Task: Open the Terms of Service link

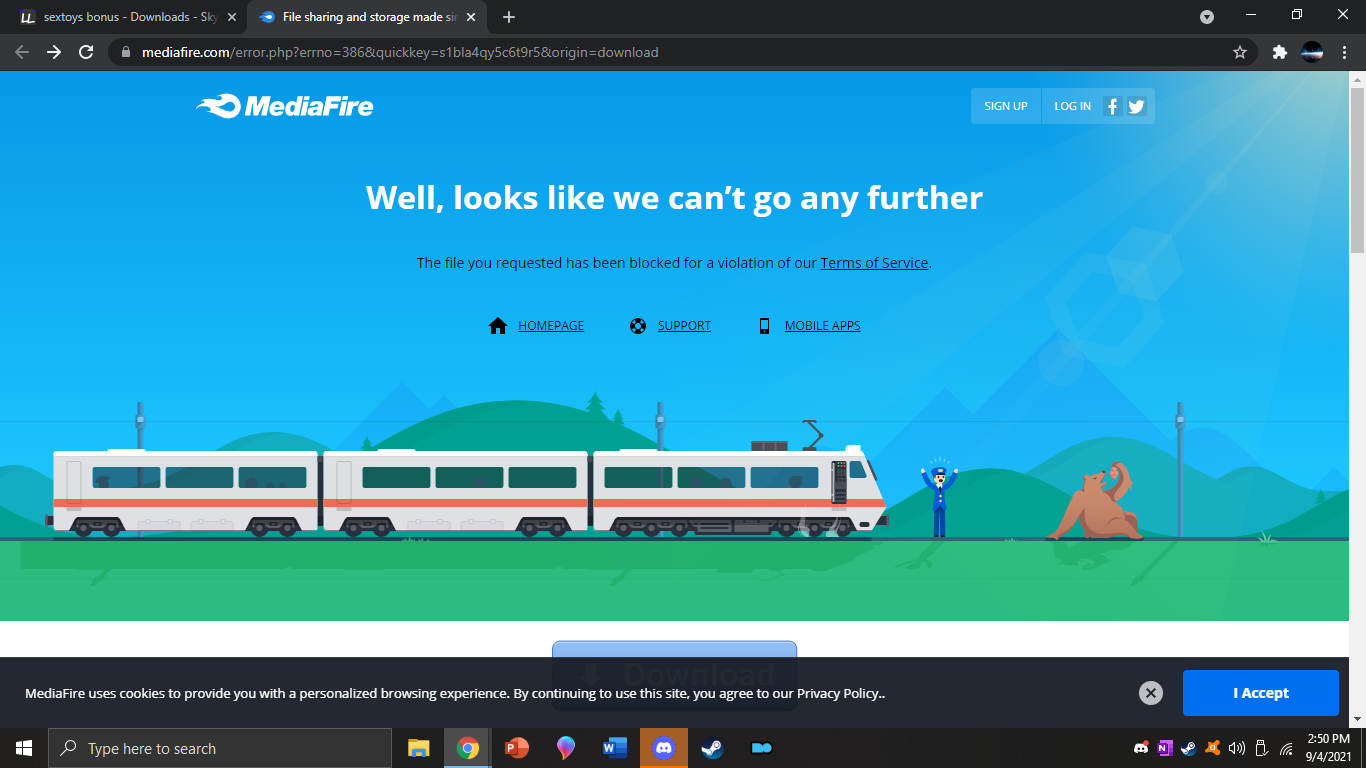Action: tap(874, 263)
